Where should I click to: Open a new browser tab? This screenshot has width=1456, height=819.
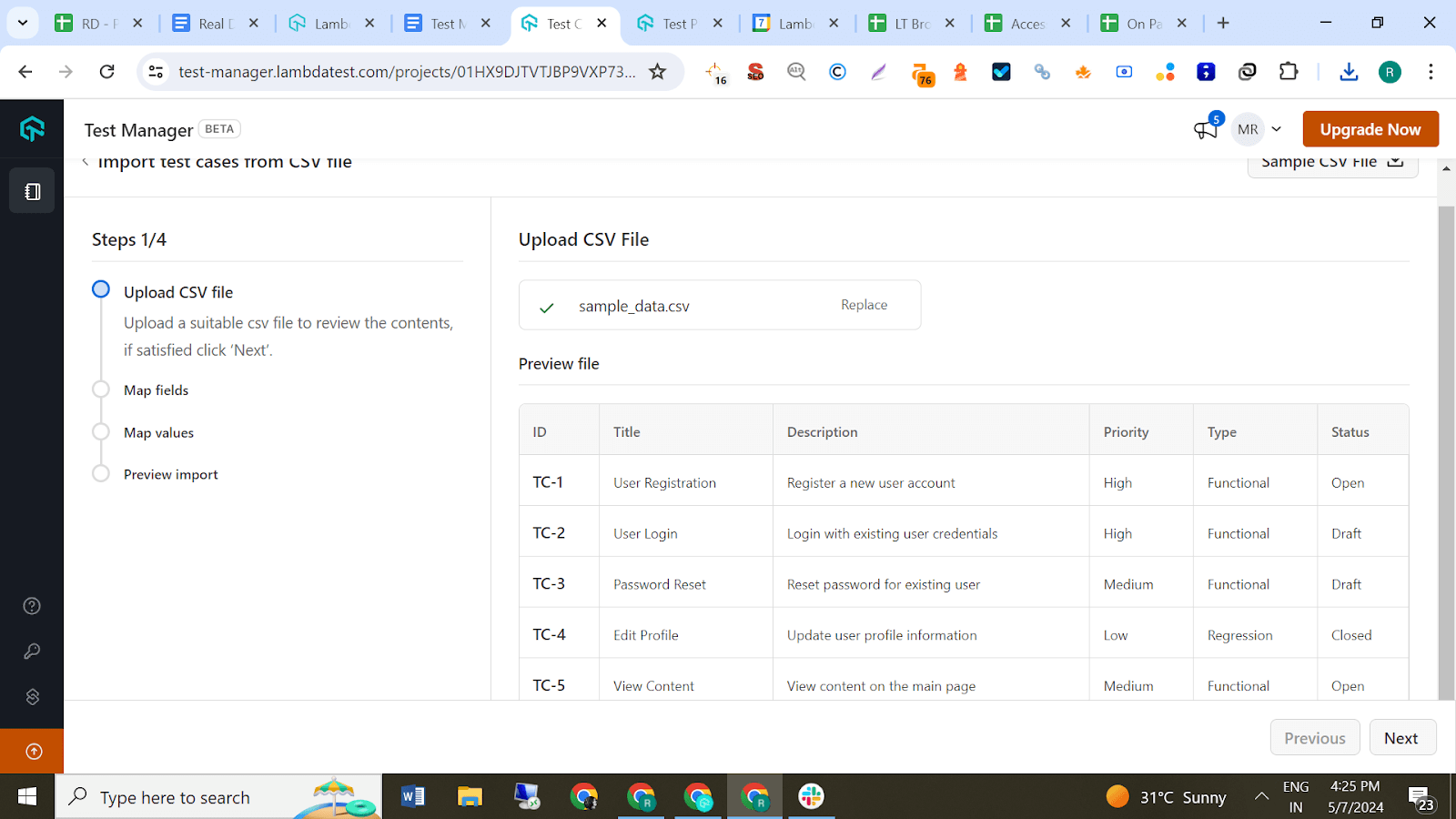(1223, 24)
